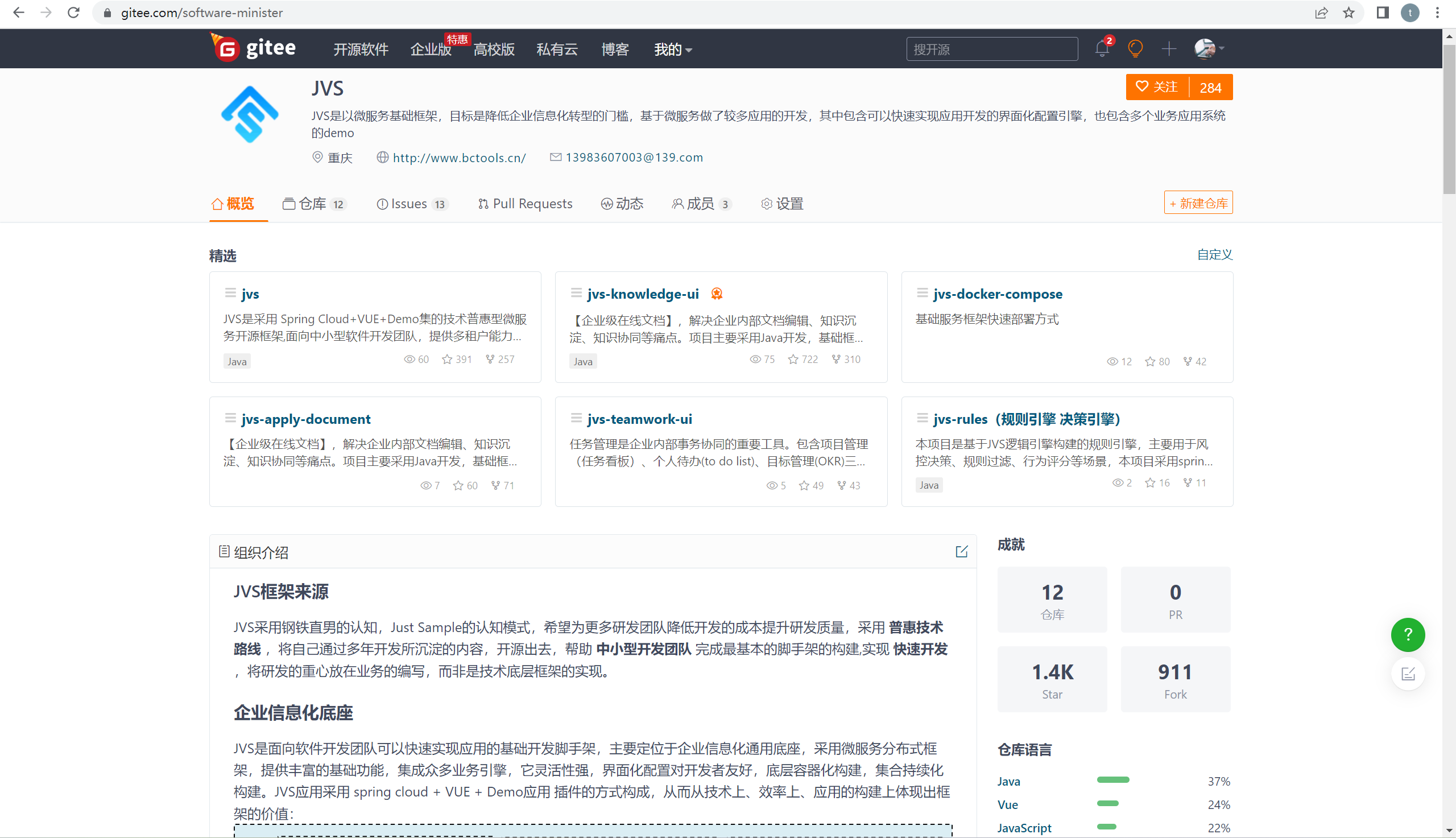The width and height of the screenshot is (1456, 838).
Task: Open the notifications bell
Action: 1102,48
